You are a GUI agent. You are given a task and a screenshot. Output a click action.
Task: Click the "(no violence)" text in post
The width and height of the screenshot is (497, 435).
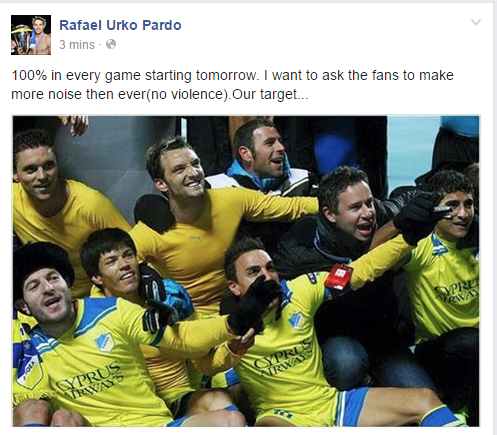tap(188, 94)
